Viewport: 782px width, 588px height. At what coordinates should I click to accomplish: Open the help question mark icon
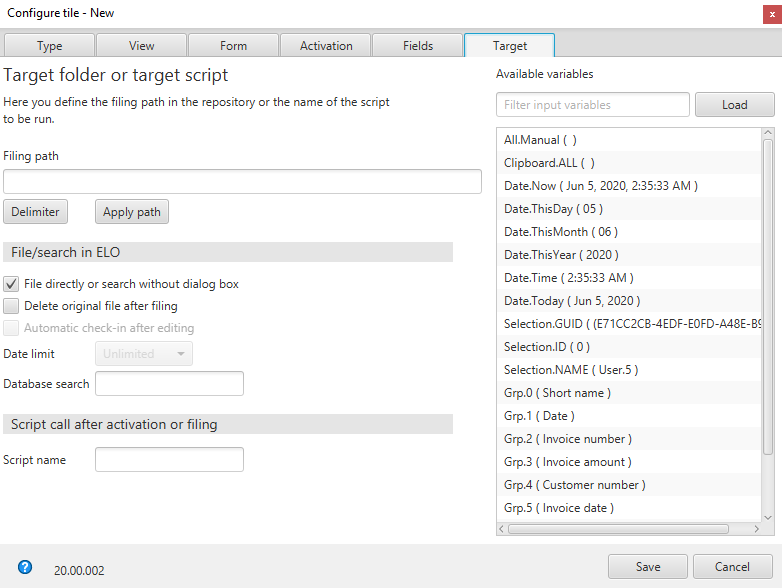click(25, 567)
